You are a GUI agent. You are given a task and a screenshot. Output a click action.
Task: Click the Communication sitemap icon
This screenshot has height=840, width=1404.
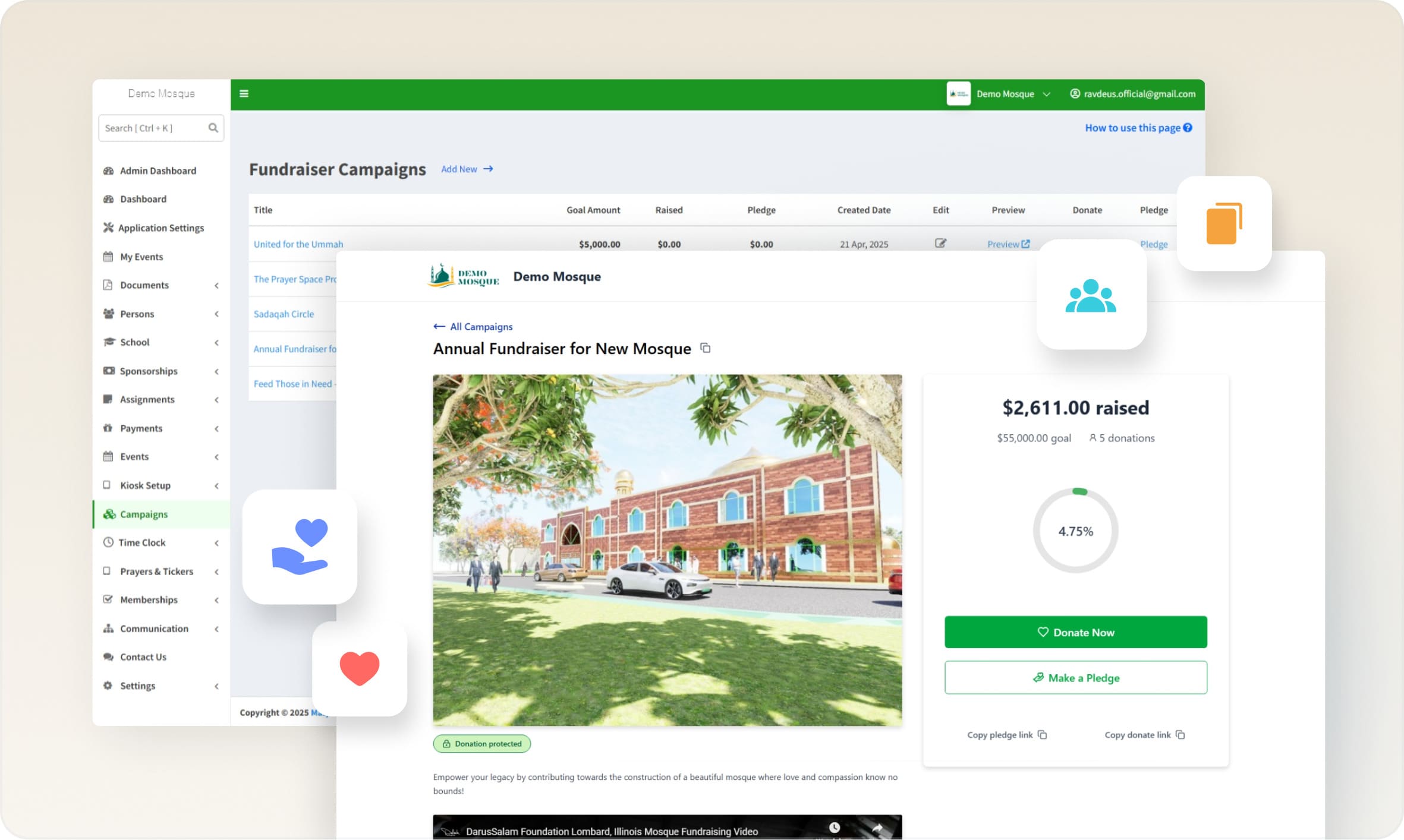coord(108,628)
